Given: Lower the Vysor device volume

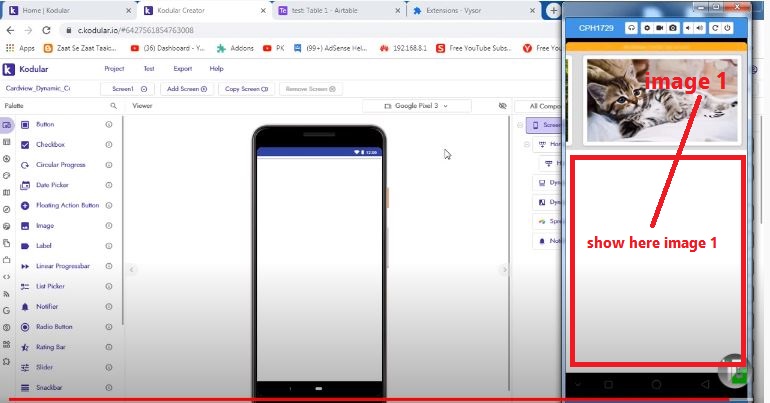Looking at the screenshot, I should pyautogui.click(x=688, y=28).
